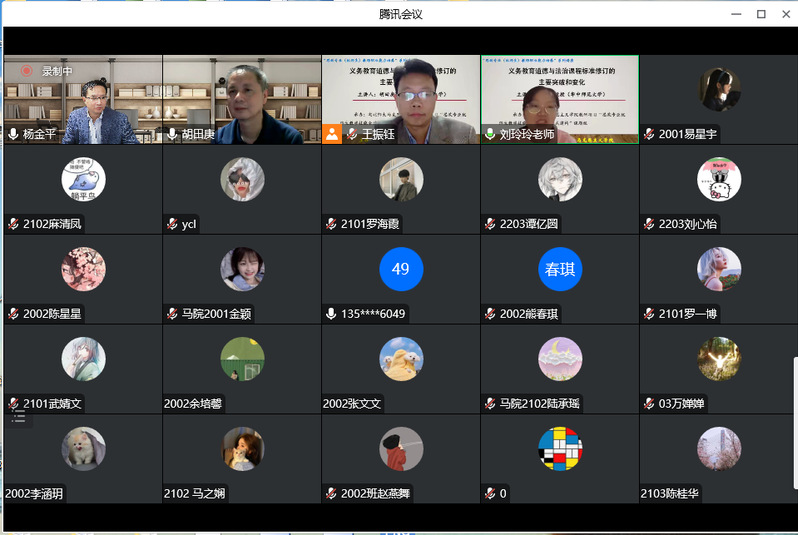Viewport: 798px width, 535px height.
Task: Click the microphone icon beside 135****6049
Action: 331,314
